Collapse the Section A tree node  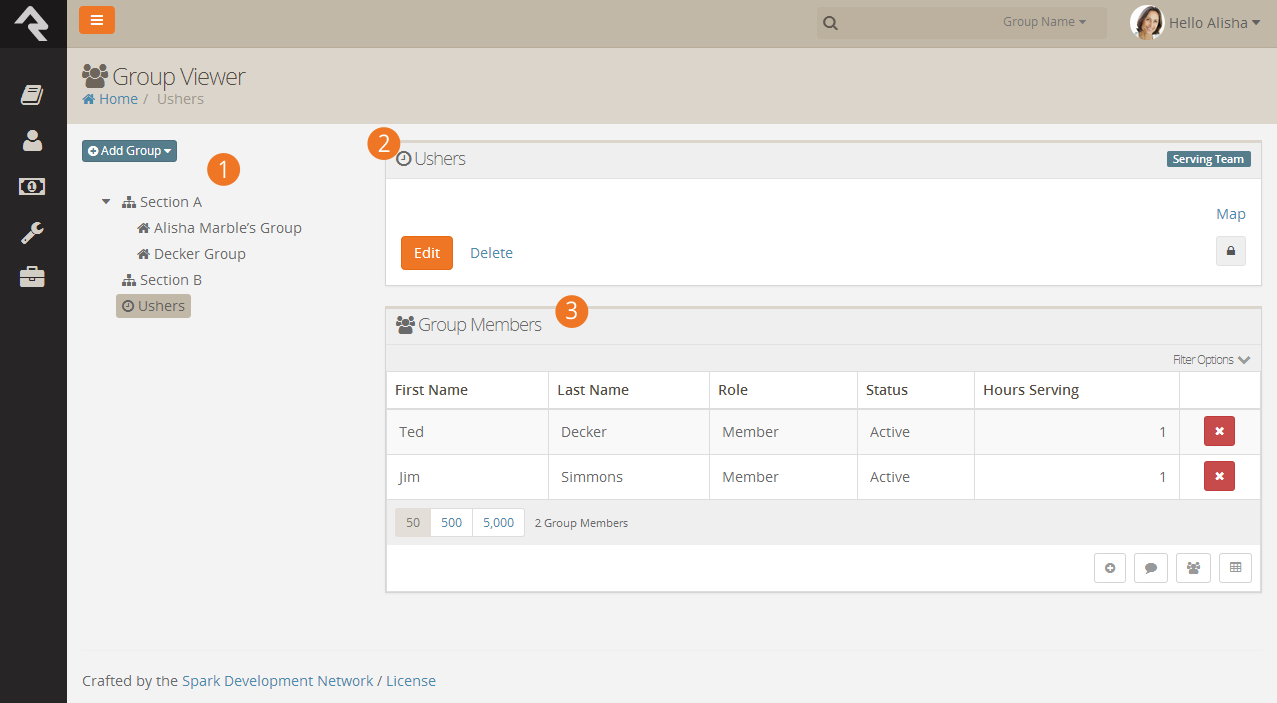tap(106, 202)
